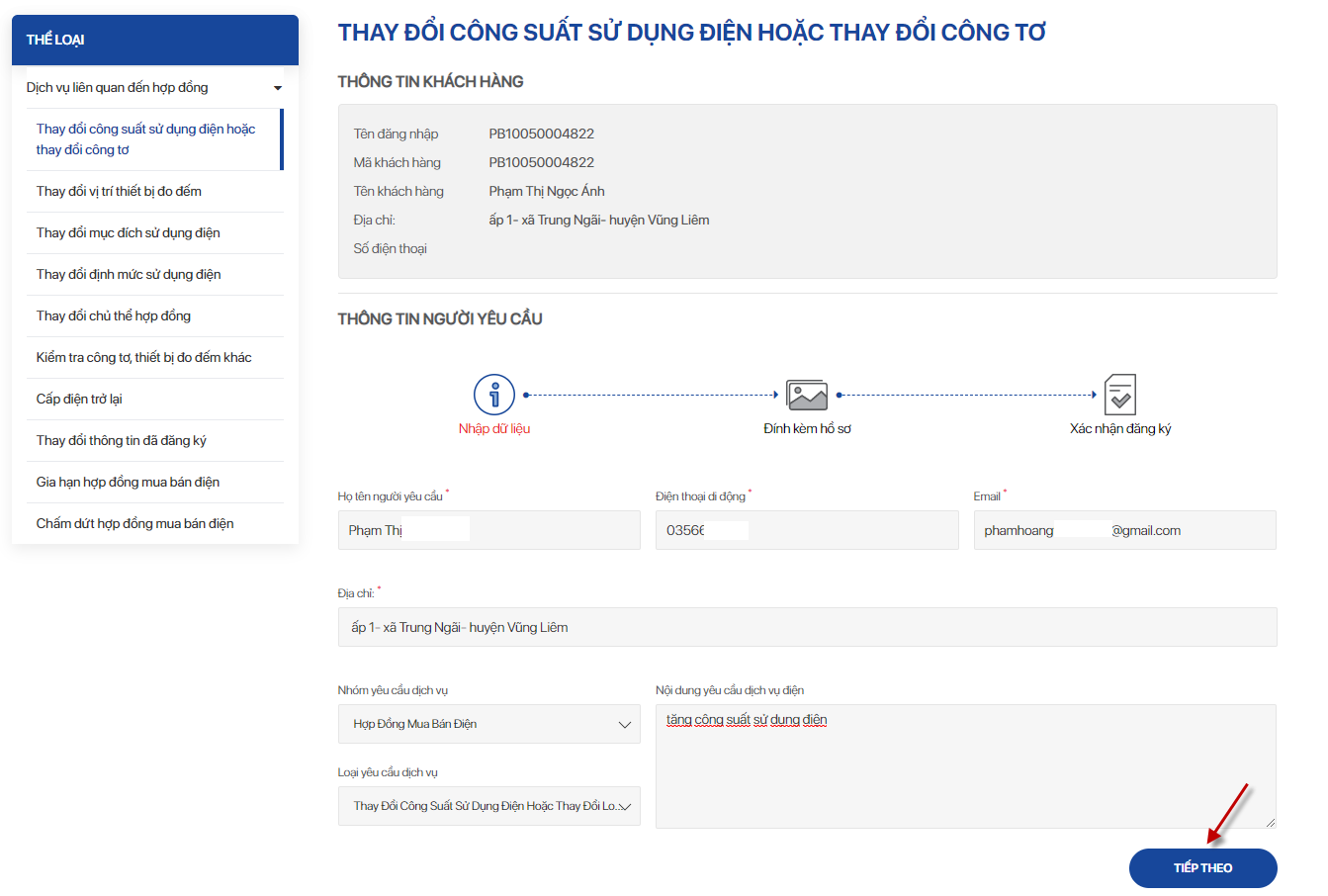Image resolution: width=1328 pixels, height=896 pixels.
Task: Click the Xác nhận đăng ký document icon
Action: pyautogui.click(x=1119, y=395)
